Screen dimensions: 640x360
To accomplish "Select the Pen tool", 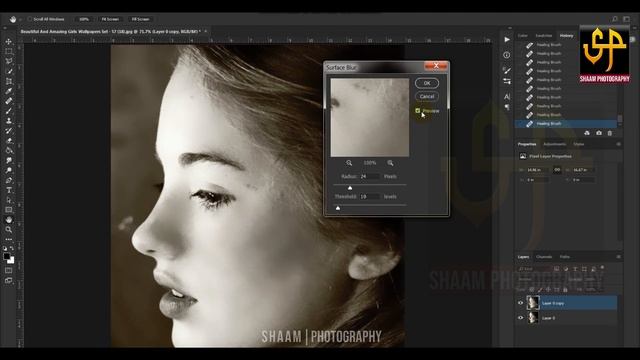I will pos(9,180).
